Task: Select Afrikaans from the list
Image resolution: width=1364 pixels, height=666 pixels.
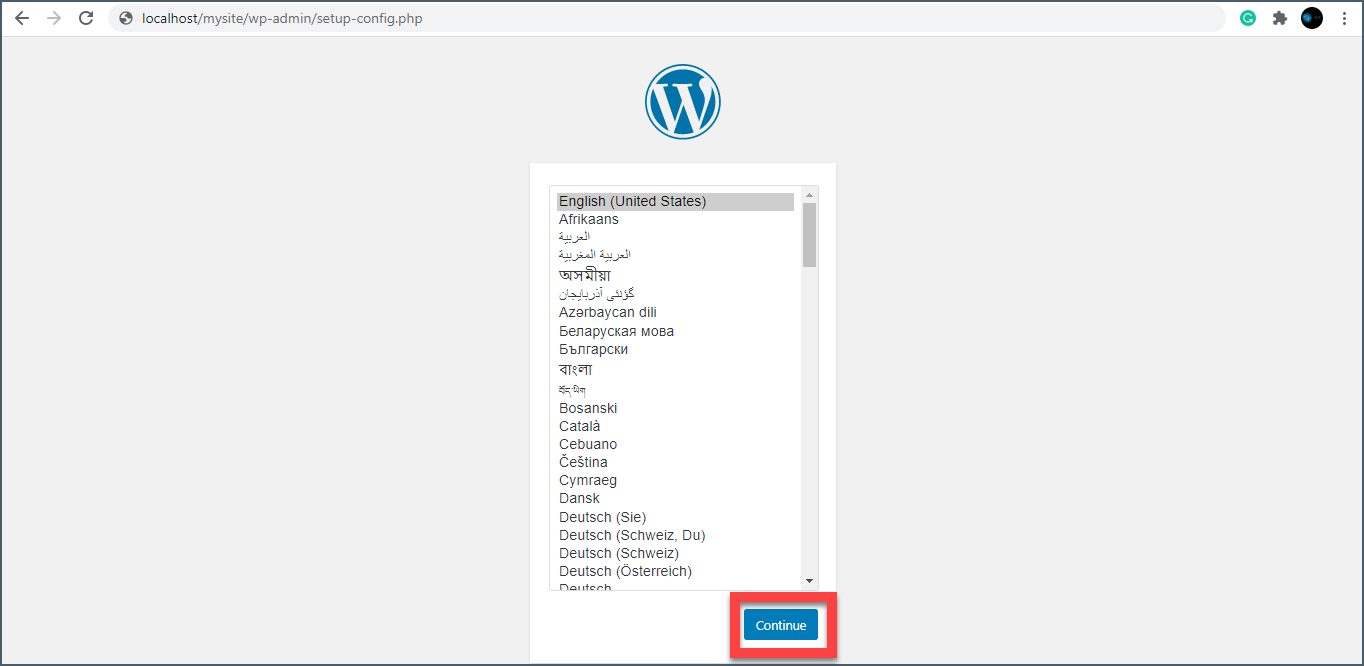Action: tap(675, 219)
